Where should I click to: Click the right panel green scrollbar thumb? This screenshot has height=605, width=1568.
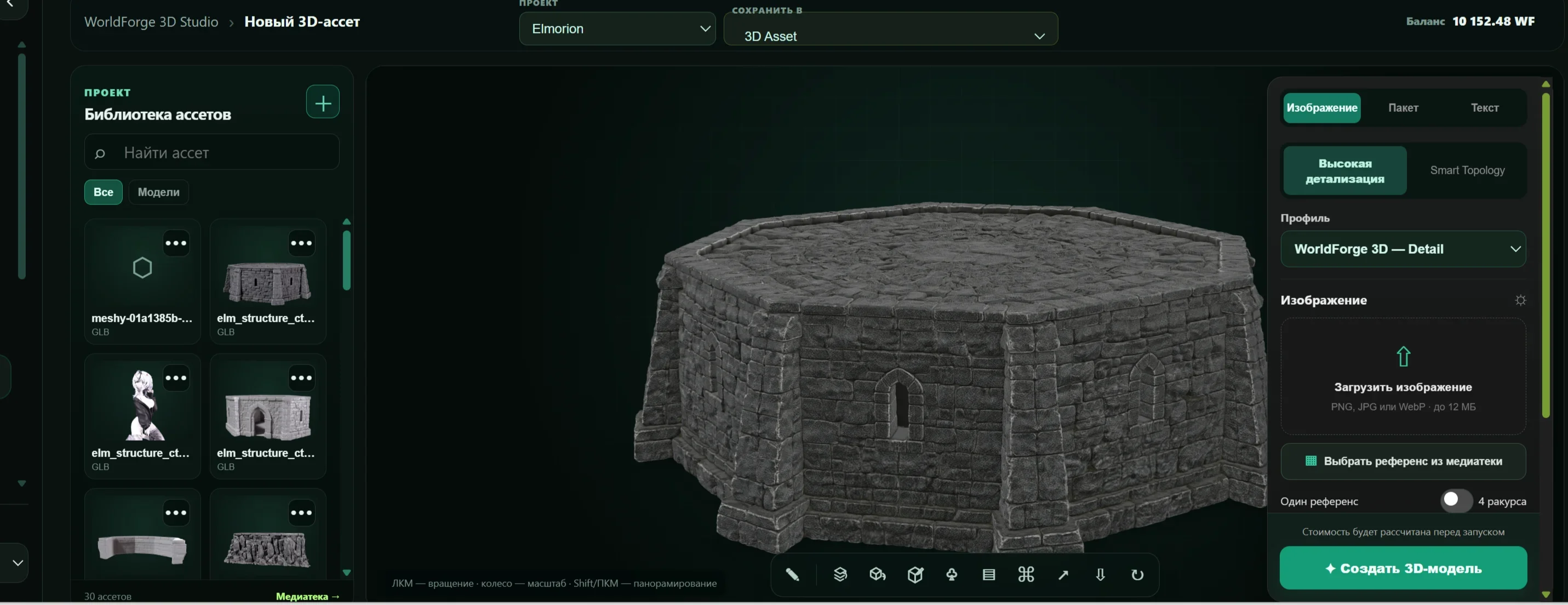1546,254
